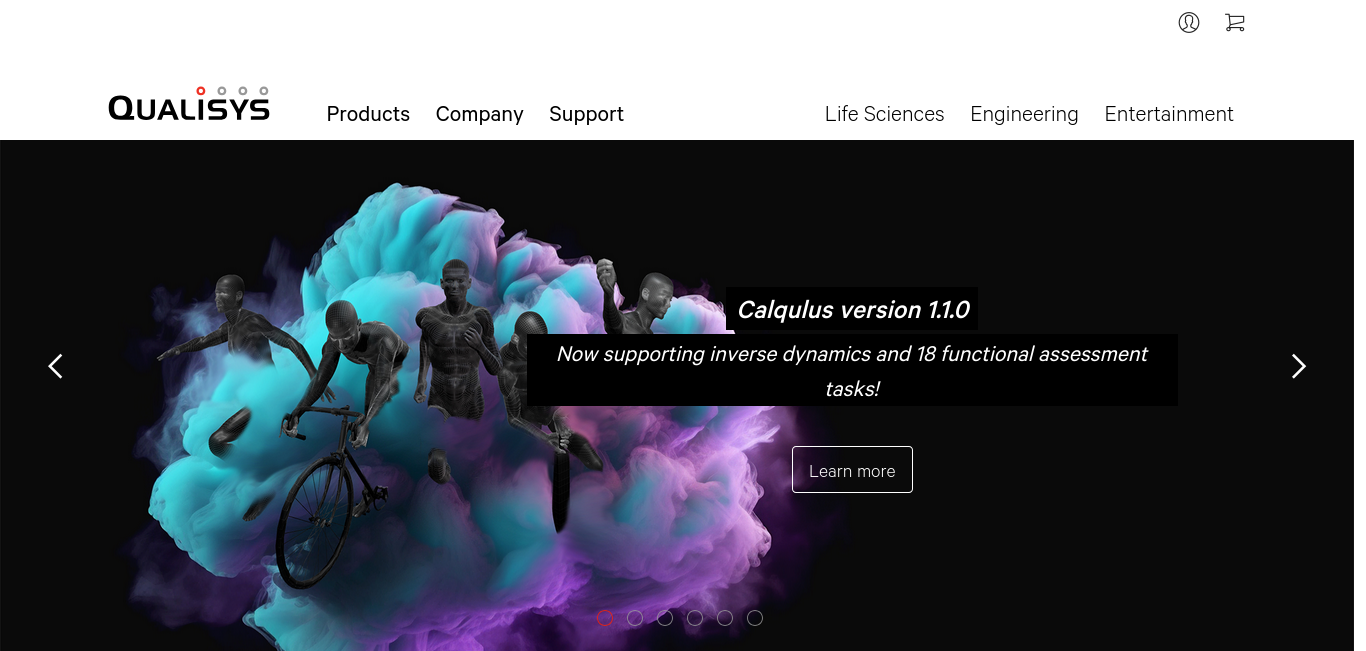The width and height of the screenshot is (1366, 651).
Task: Click the Learn more button
Action: pyautogui.click(x=852, y=470)
